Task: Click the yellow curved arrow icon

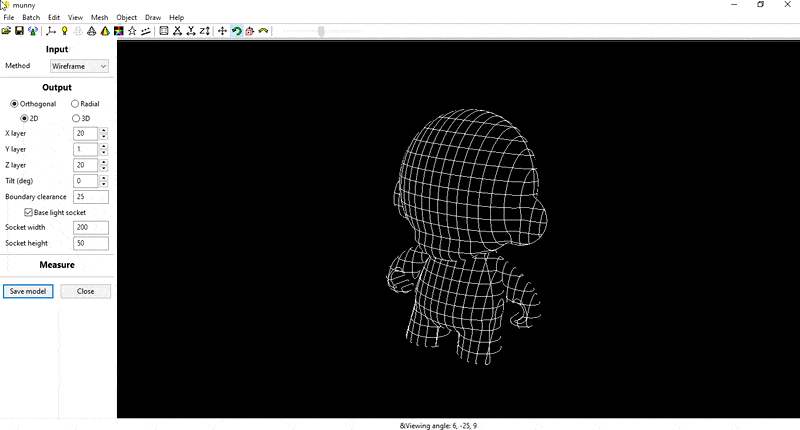Action: pos(263,31)
